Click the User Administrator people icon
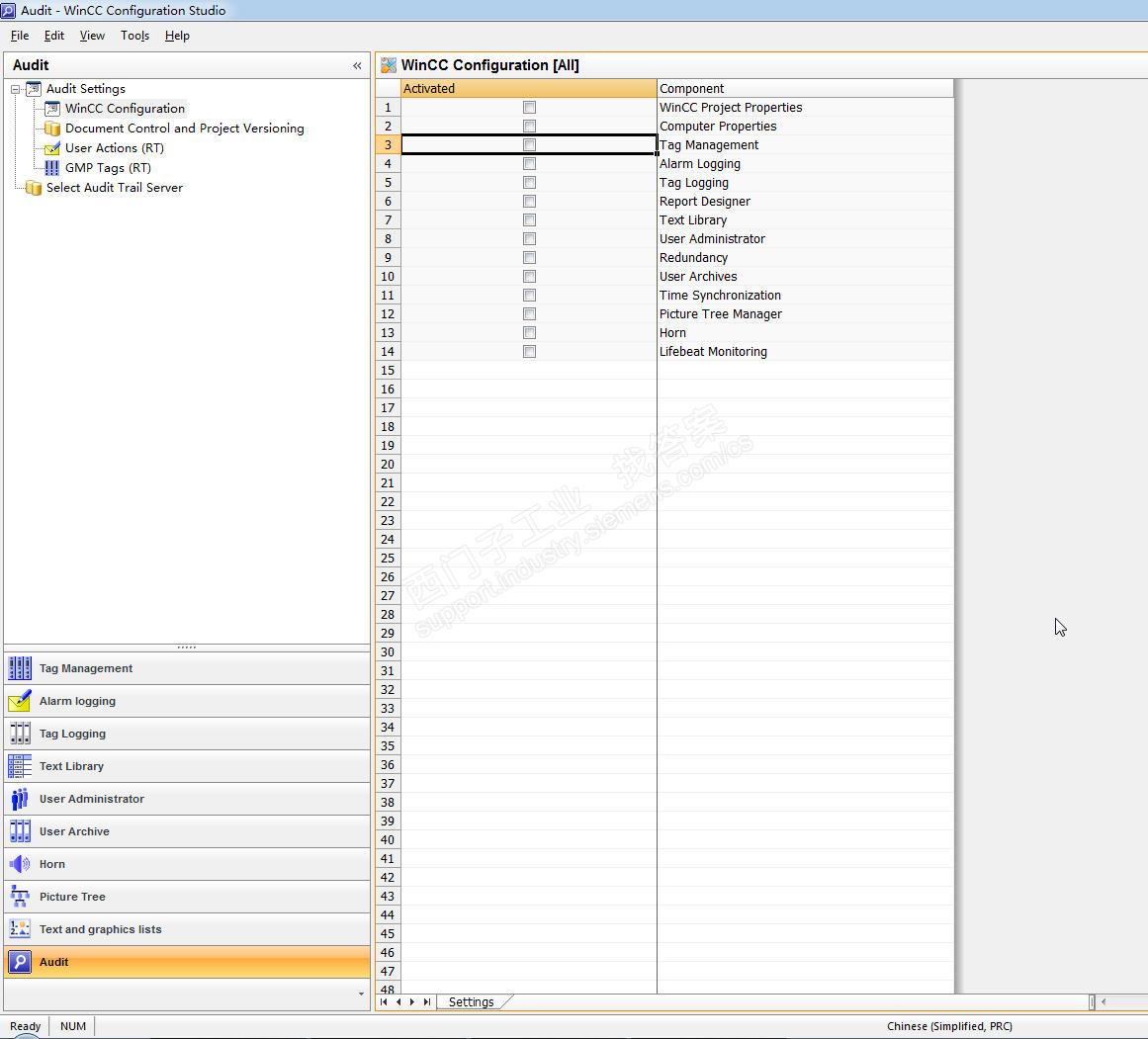Screen dimensions: 1148x1039 pyautogui.click(x=20, y=799)
